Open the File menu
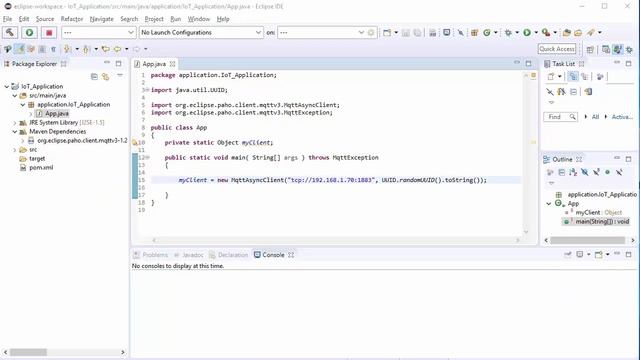 tap(7, 19)
